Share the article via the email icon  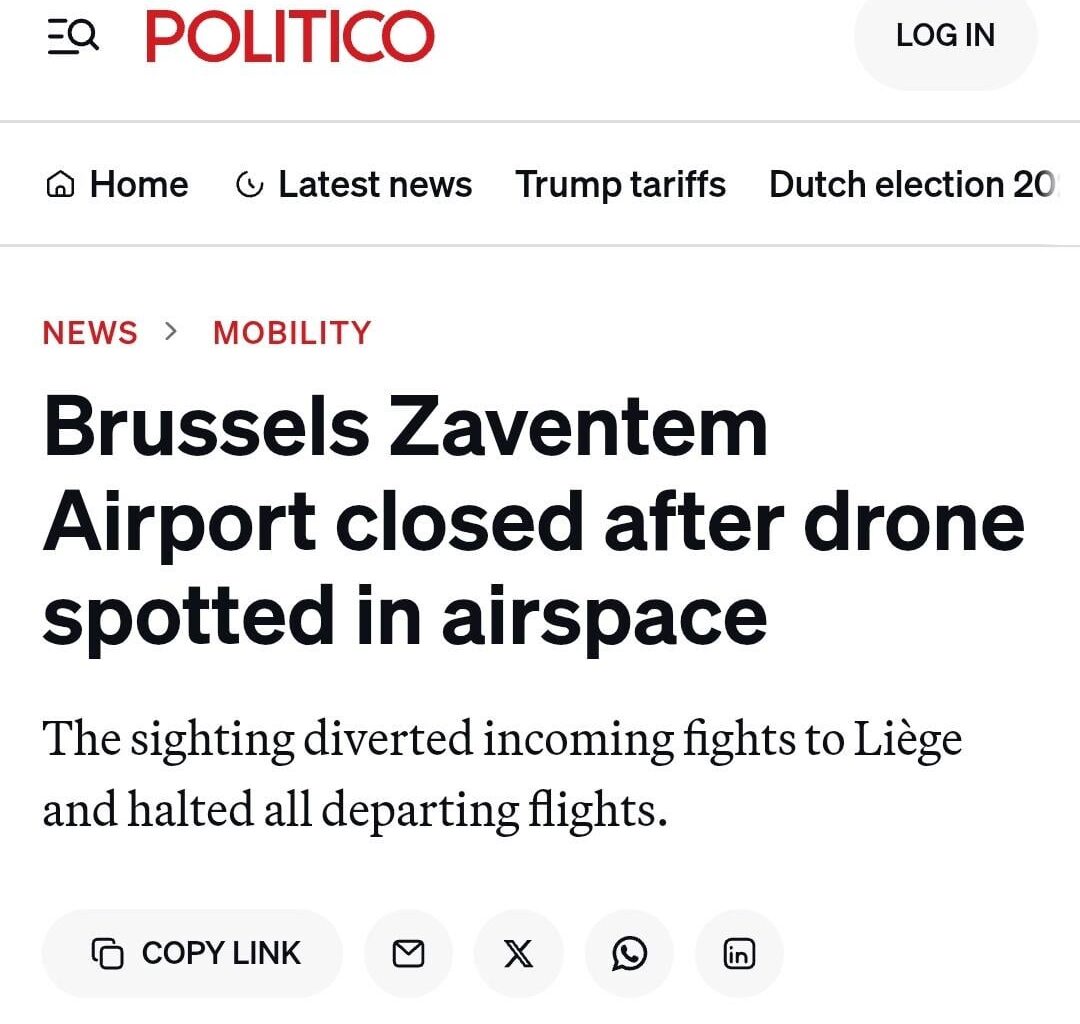coord(408,953)
